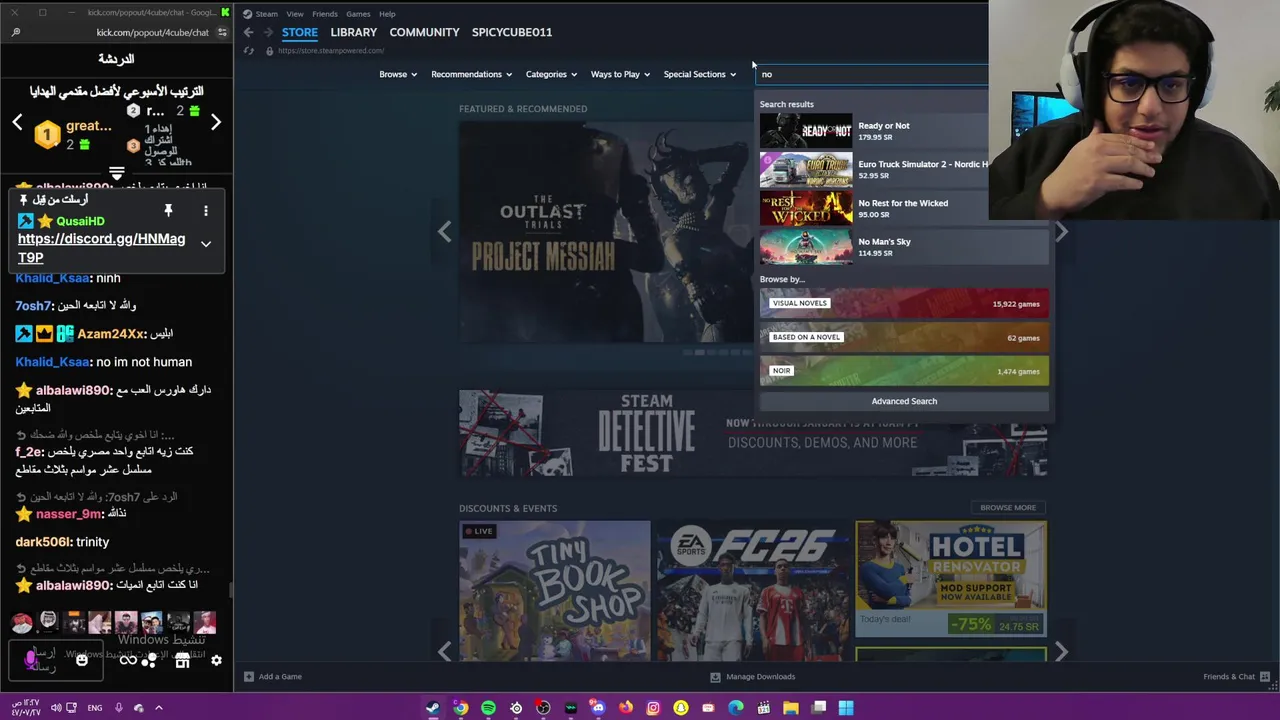Click the discounts carousel previous arrow
The image size is (1280, 720).
tap(444, 652)
